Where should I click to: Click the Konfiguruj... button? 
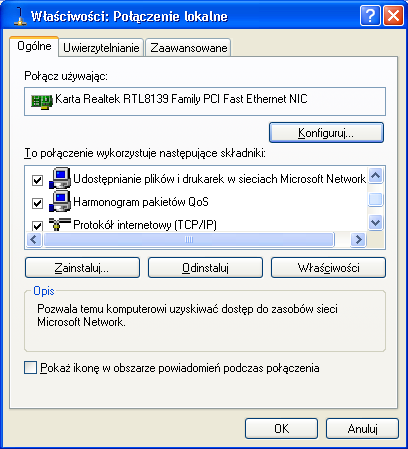click(326, 133)
